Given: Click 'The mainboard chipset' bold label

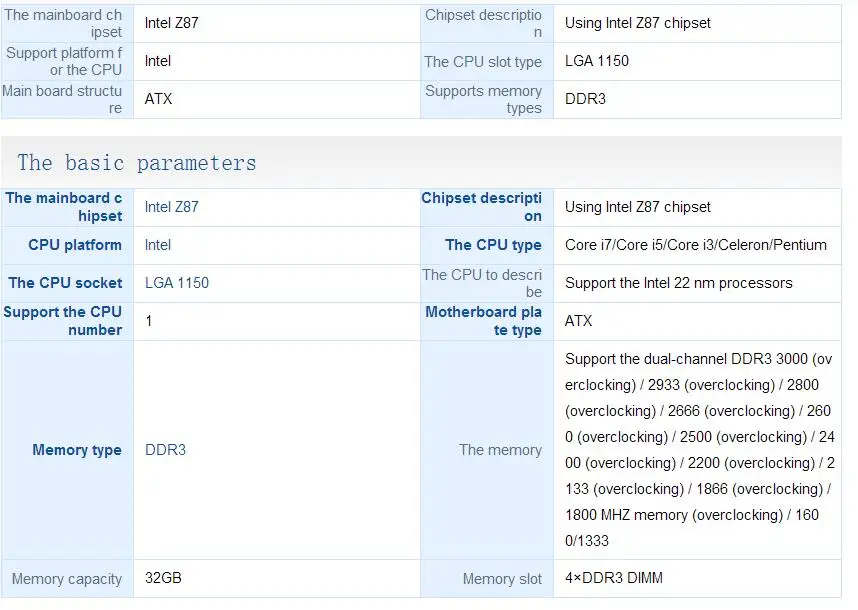Looking at the screenshot, I should point(64,207).
